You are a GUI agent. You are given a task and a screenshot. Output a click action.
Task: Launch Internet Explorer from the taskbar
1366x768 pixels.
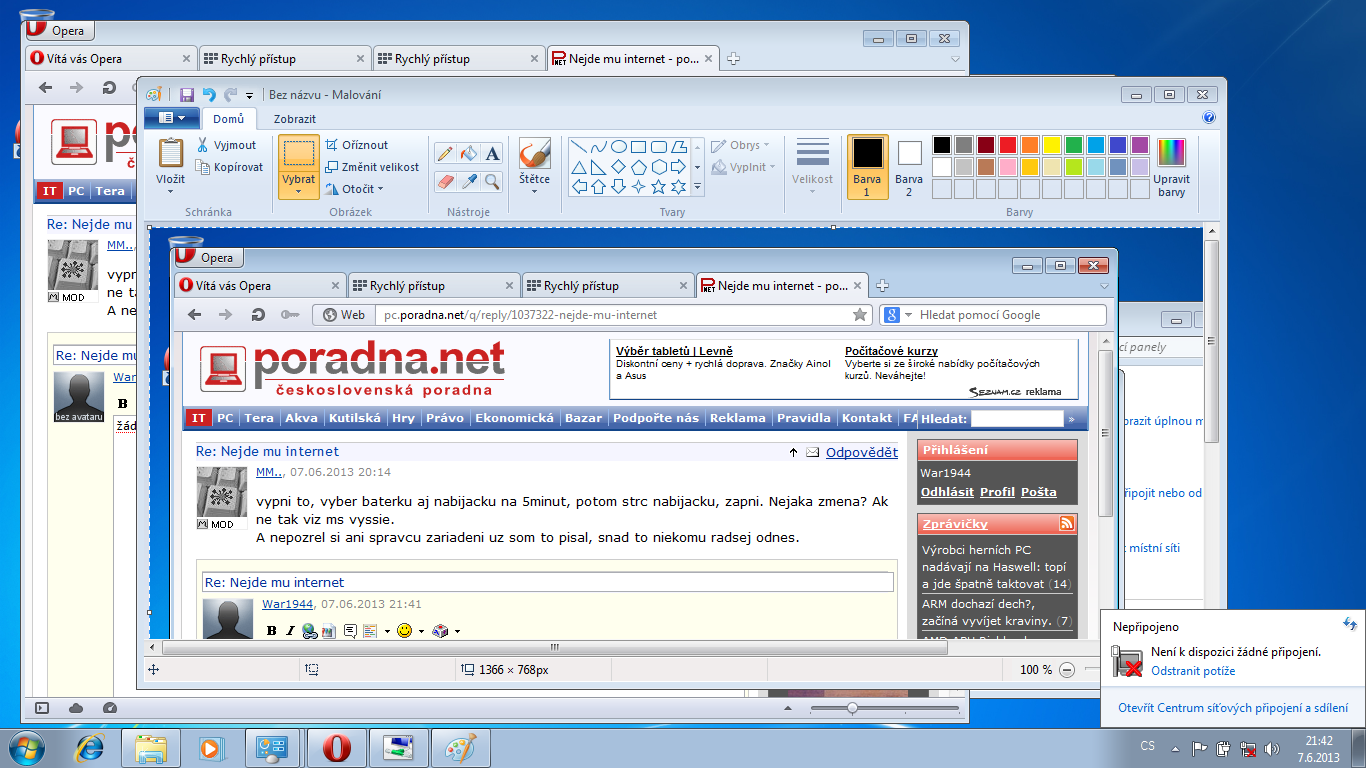coord(91,748)
